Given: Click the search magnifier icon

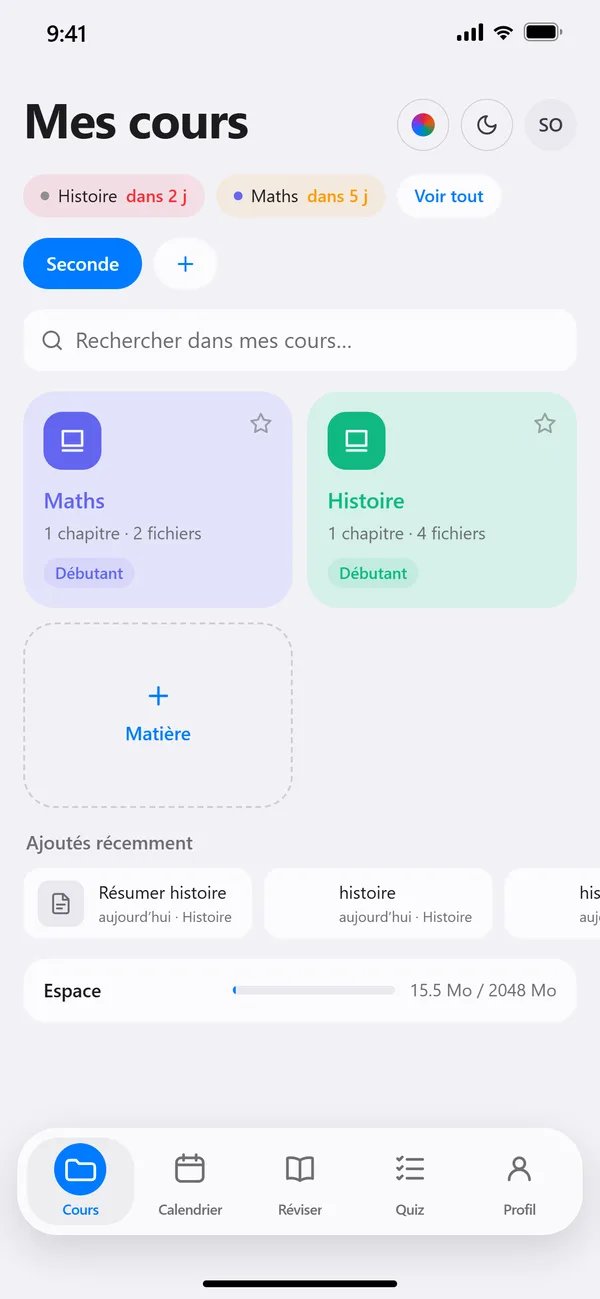Looking at the screenshot, I should tap(52, 341).
